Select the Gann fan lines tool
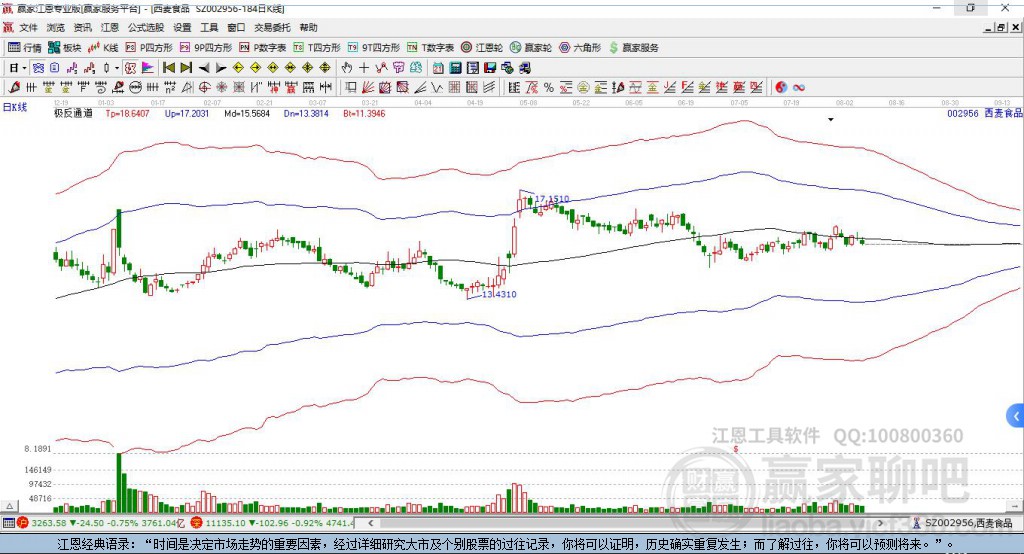The width and height of the screenshot is (1024, 554). (x=367, y=88)
